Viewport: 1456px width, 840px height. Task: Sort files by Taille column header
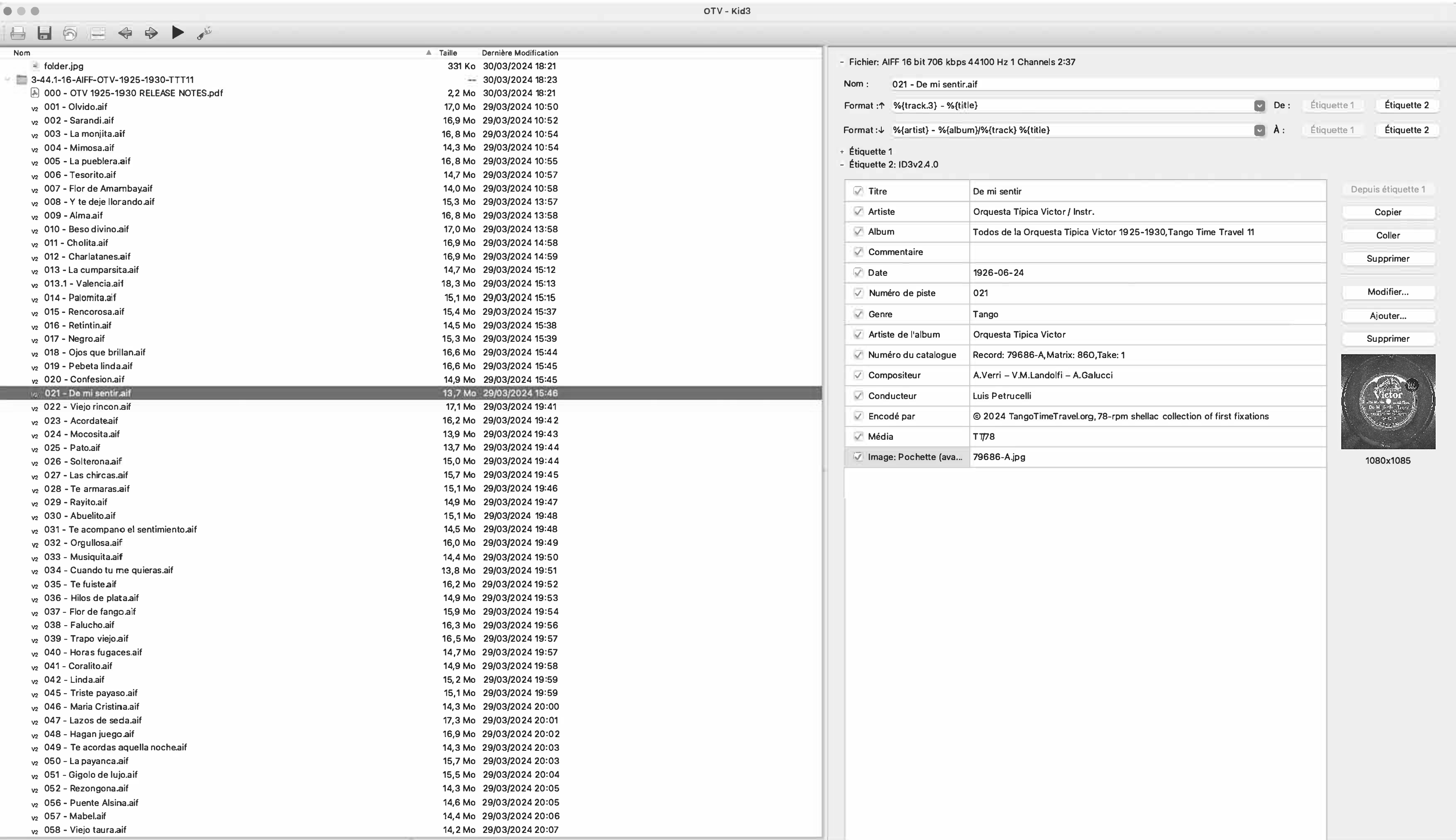448,53
